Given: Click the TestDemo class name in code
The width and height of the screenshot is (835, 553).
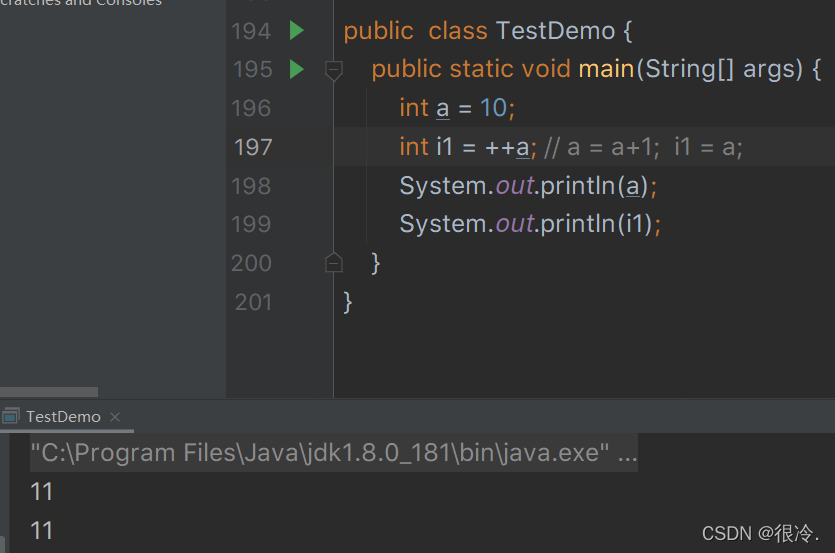Looking at the screenshot, I should tap(555, 31).
